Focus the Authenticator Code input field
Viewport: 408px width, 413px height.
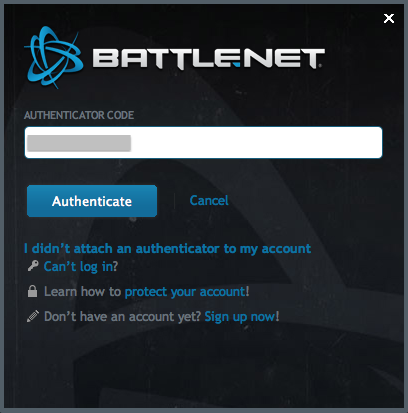pos(203,142)
